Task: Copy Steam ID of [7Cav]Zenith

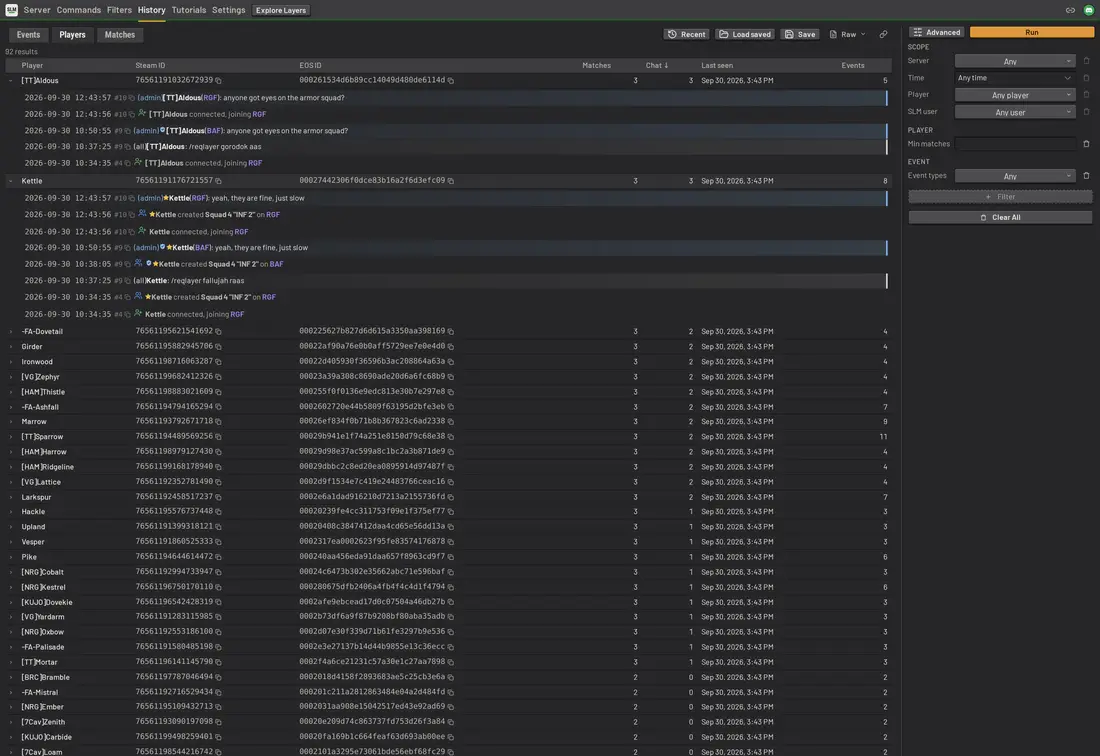Action: [218, 722]
